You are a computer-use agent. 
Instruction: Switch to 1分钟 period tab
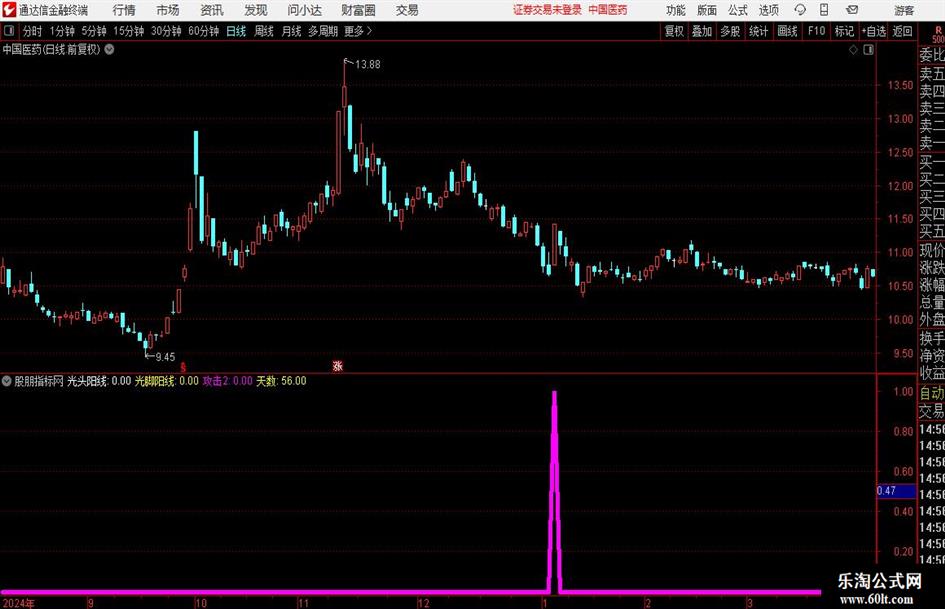61,31
